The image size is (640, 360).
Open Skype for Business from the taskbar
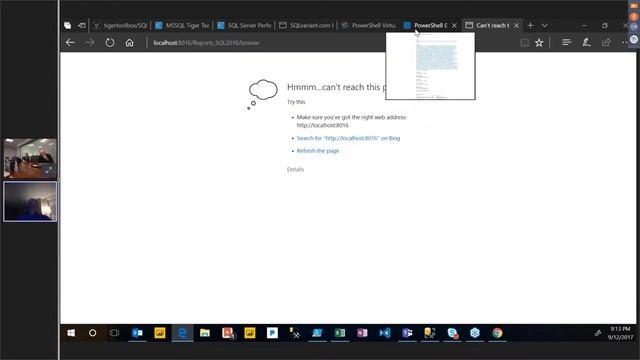(452, 333)
